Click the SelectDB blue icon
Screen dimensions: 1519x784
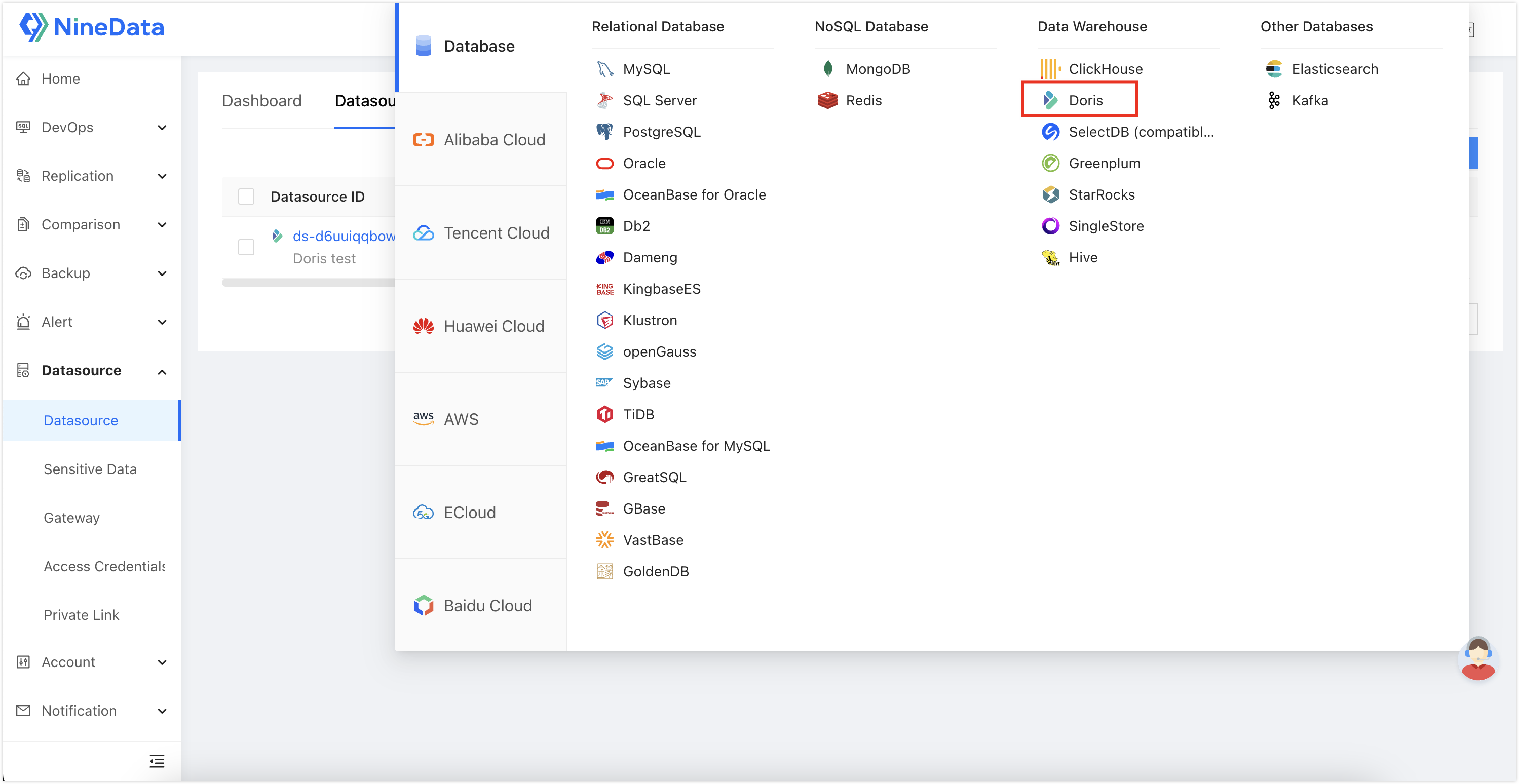pos(1050,132)
